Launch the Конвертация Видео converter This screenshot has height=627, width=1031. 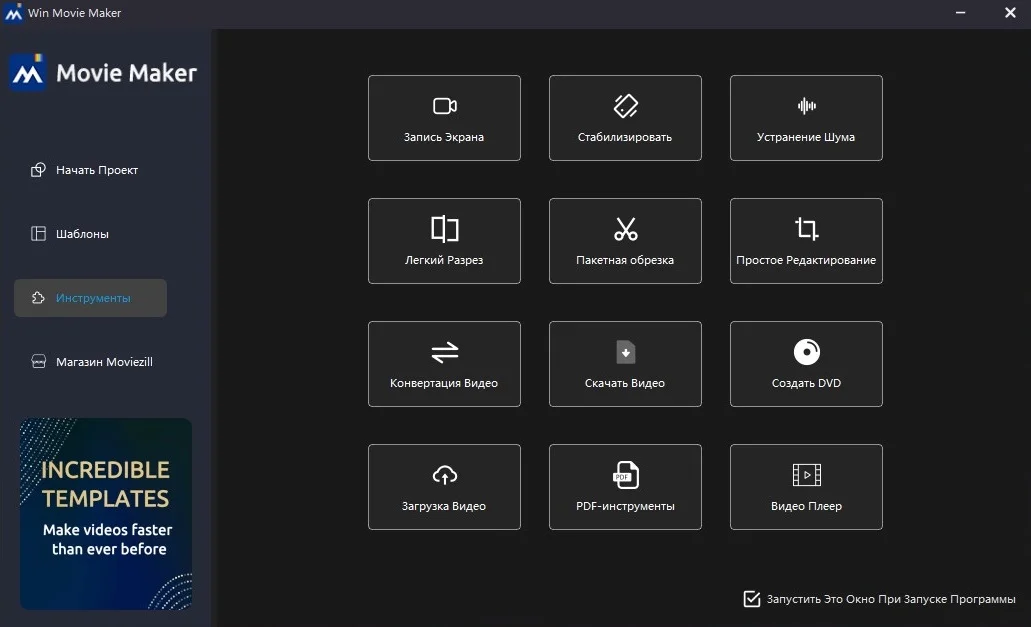point(444,363)
